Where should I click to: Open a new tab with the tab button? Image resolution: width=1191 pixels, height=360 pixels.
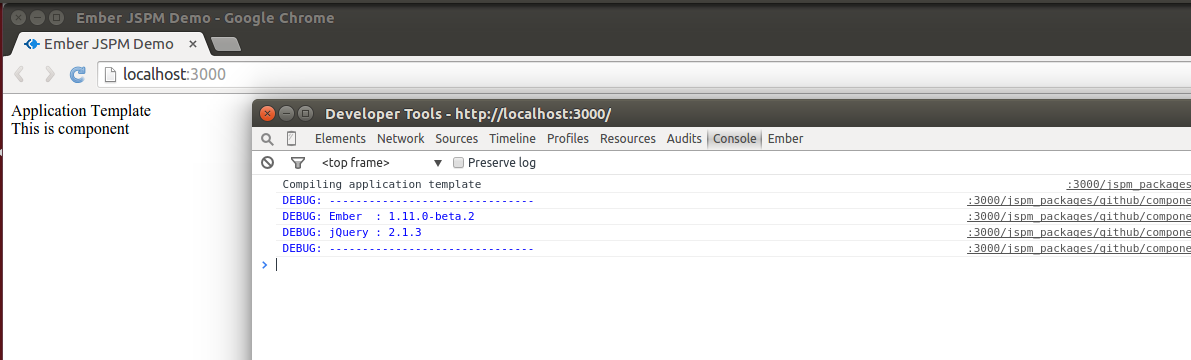226,45
